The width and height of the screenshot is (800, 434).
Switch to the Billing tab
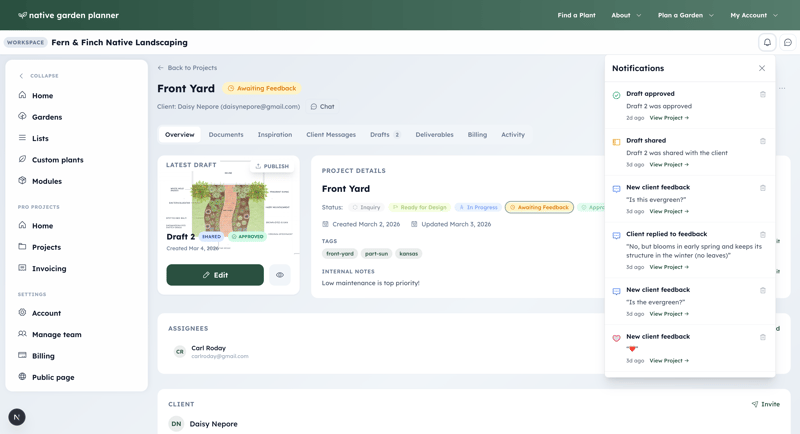[477, 134]
